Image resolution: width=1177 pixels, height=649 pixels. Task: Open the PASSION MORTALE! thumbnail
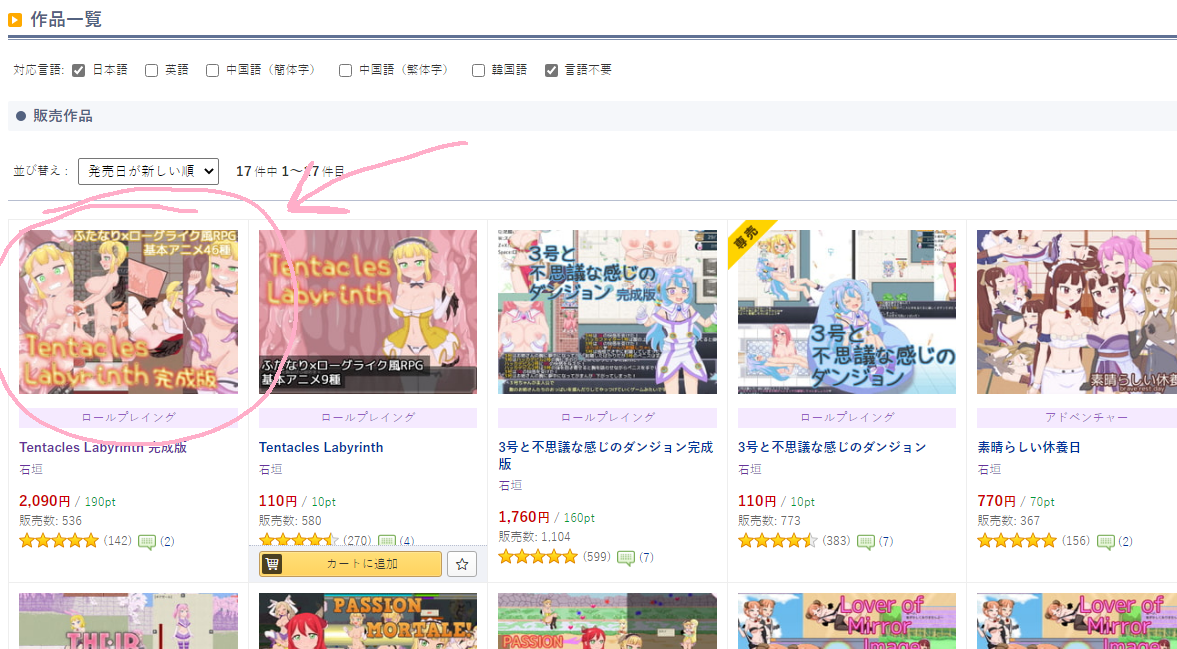point(368,621)
